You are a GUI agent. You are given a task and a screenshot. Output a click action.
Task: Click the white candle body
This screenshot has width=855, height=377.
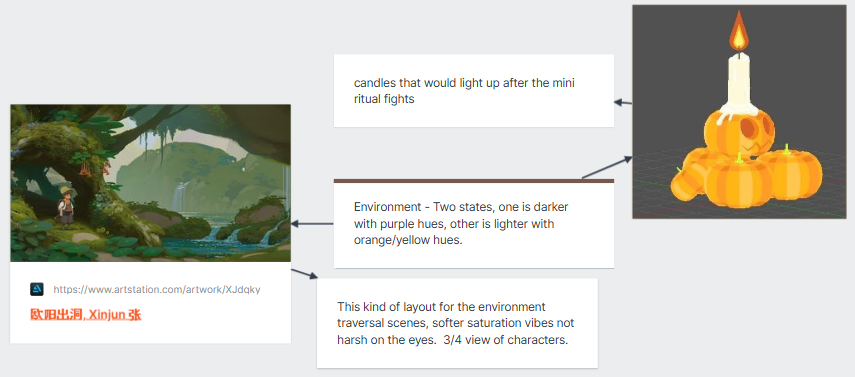740,82
